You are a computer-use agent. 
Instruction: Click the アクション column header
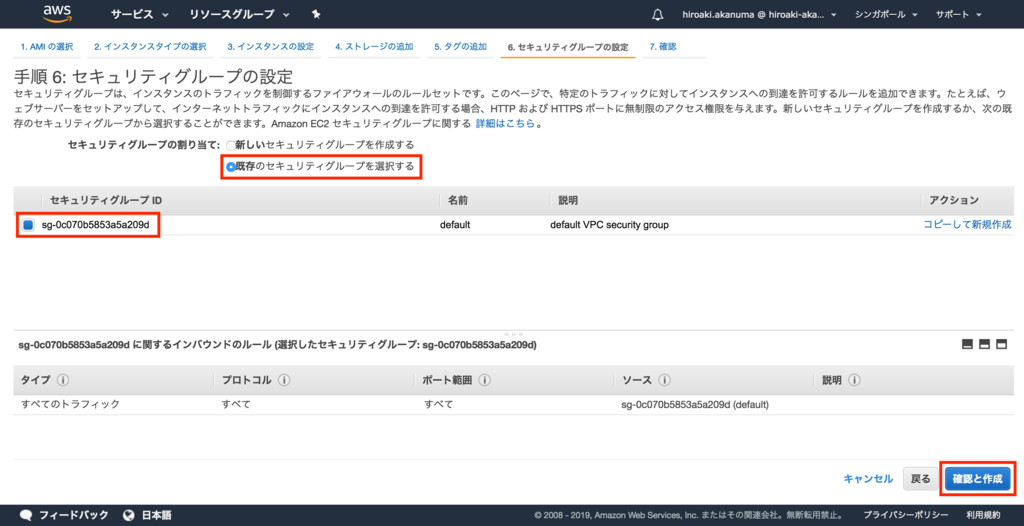[x=954, y=200]
